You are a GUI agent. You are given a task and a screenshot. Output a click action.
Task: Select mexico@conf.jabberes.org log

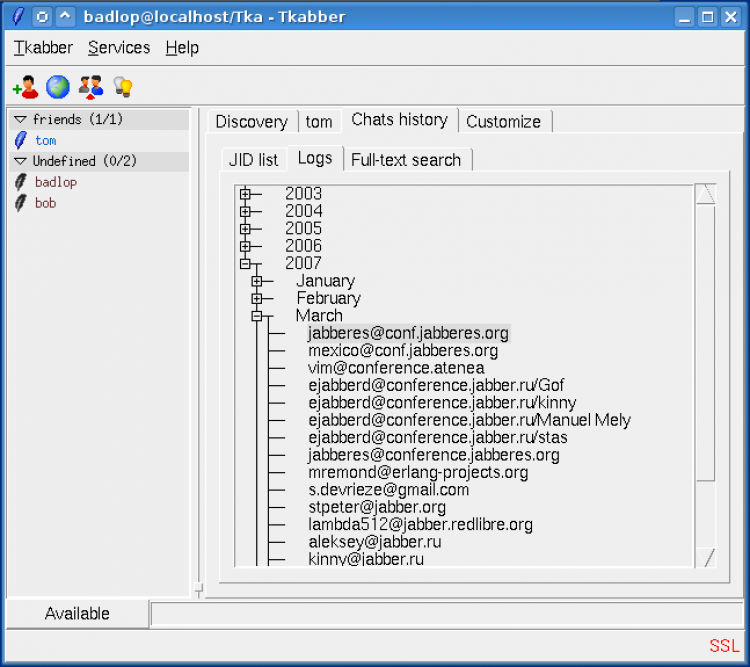click(x=403, y=351)
